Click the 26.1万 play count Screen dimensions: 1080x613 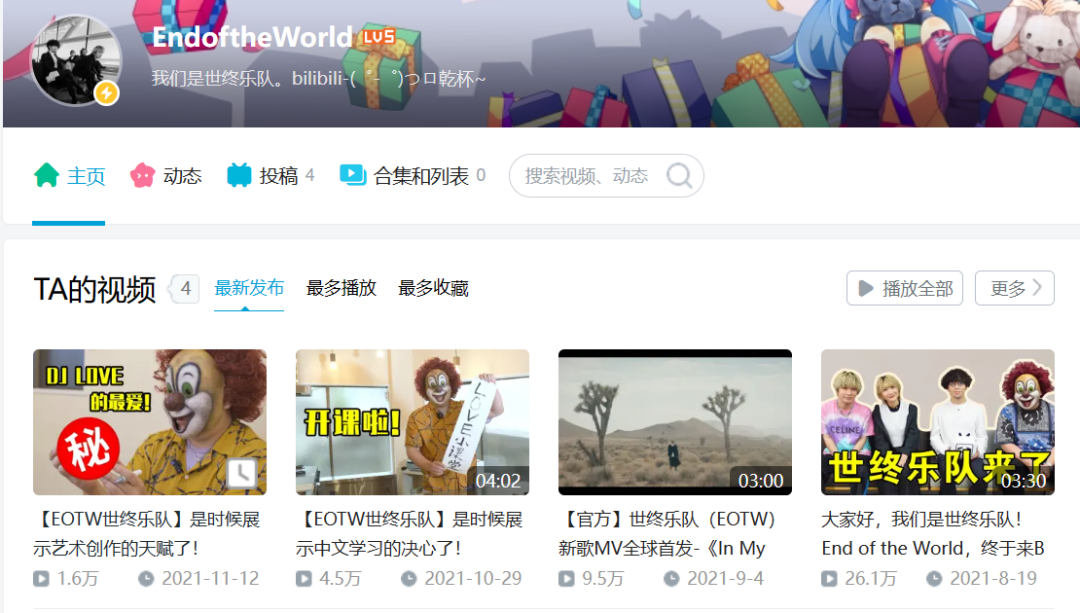[871, 579]
